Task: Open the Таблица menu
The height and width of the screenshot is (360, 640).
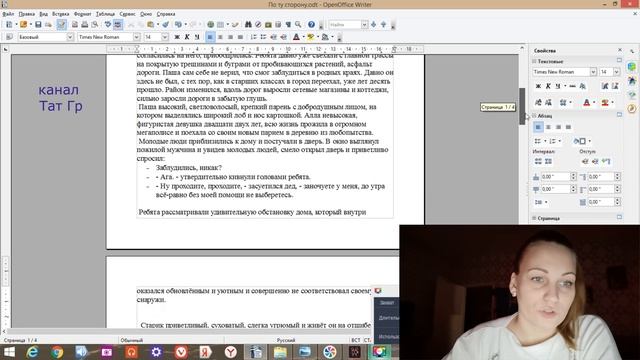Action: 105,14
